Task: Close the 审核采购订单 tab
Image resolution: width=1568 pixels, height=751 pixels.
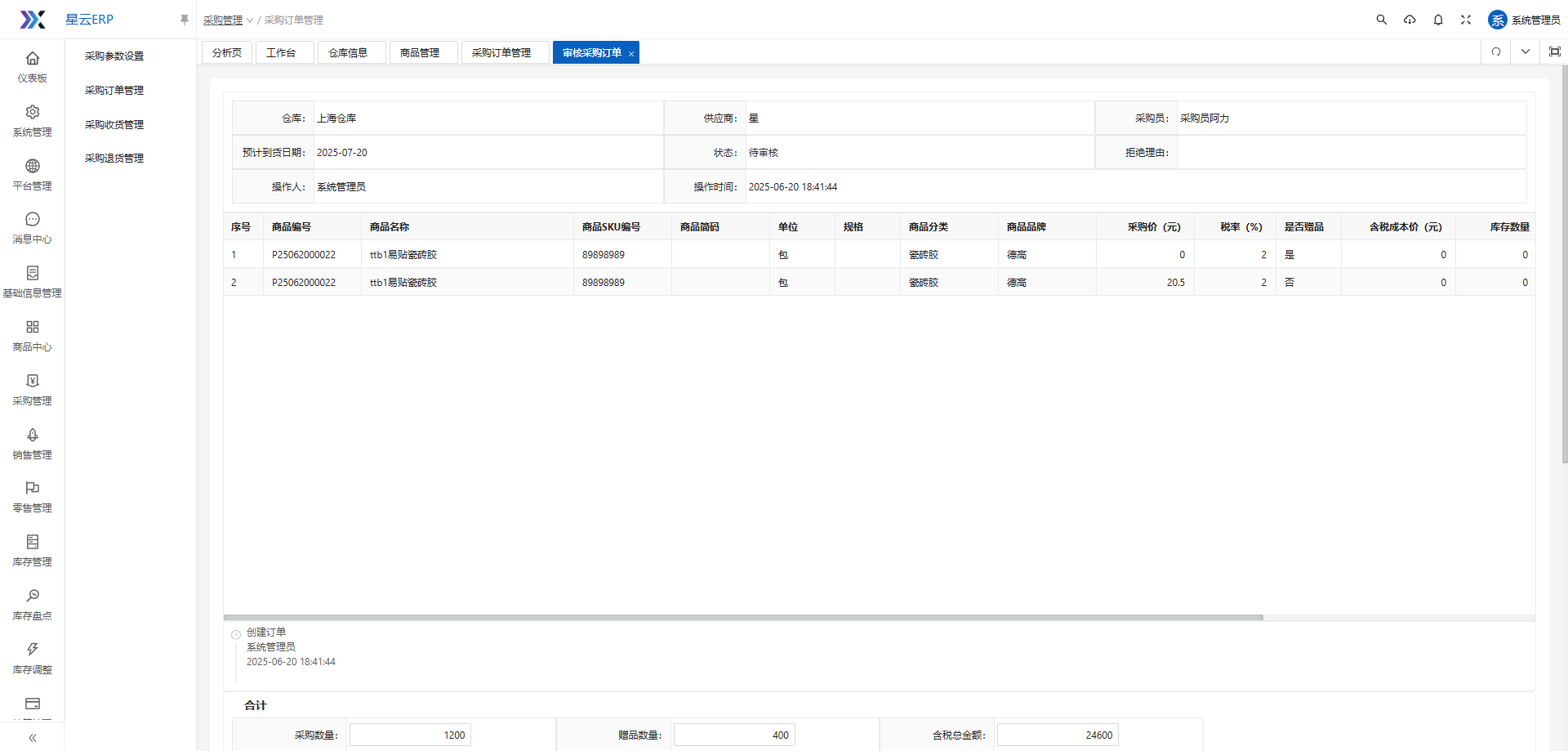Action: click(x=631, y=54)
